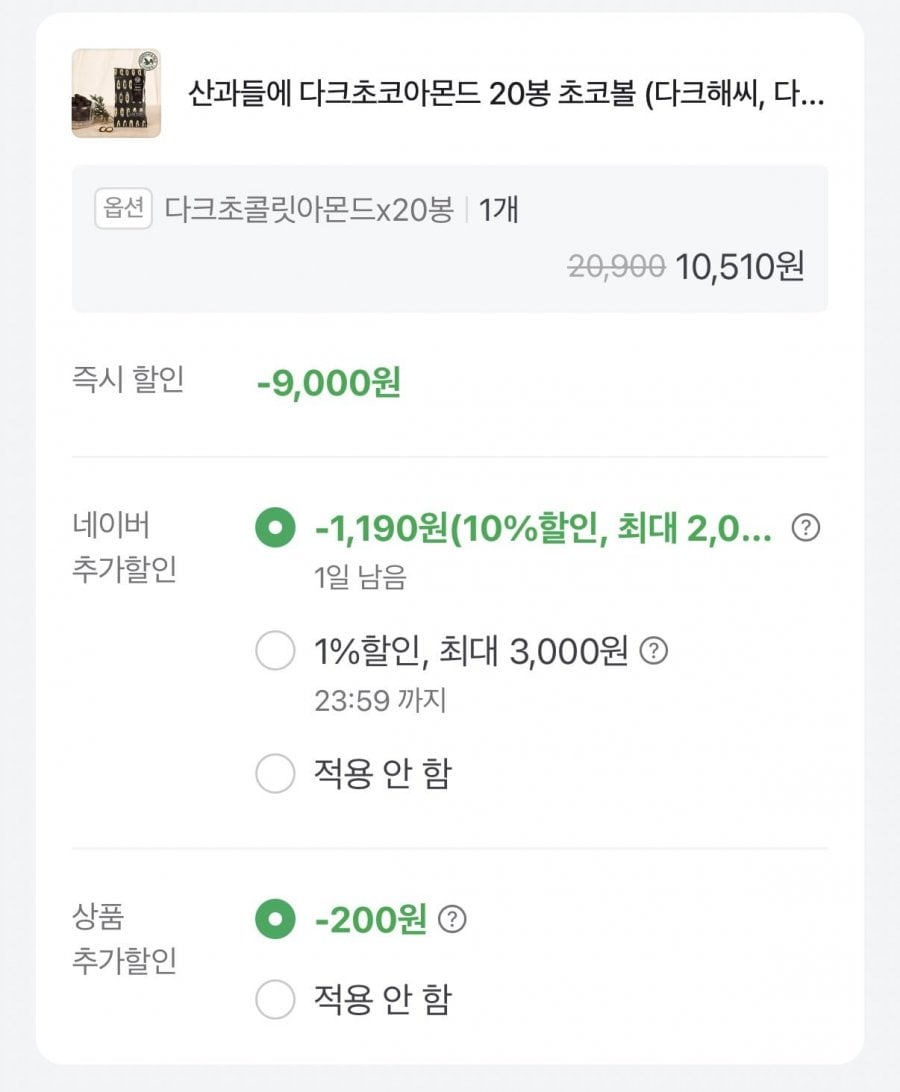Click the discounted price 10,510원

[x=739, y=266]
